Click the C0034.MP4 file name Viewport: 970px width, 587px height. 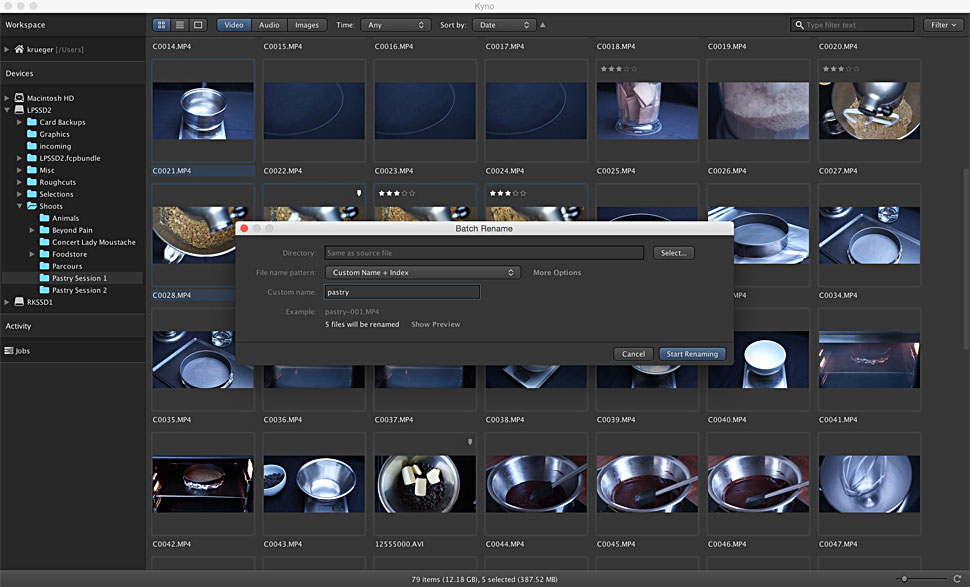point(838,296)
